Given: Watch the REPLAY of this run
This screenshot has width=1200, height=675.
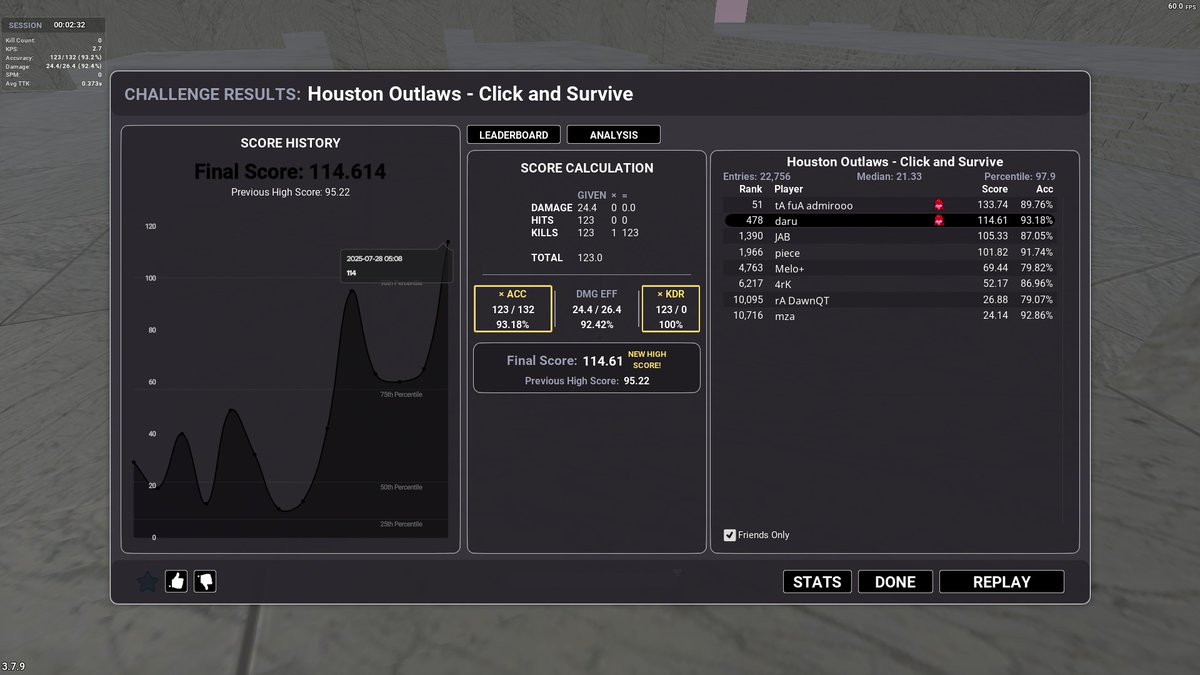Looking at the screenshot, I should (x=1001, y=582).
